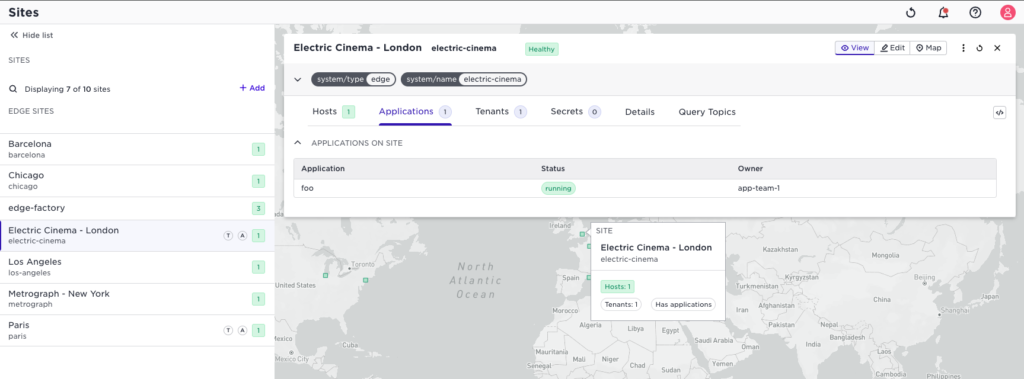Click the T badge on Electric Cinema row
The height and width of the screenshot is (379, 1024).
pyautogui.click(x=229, y=236)
